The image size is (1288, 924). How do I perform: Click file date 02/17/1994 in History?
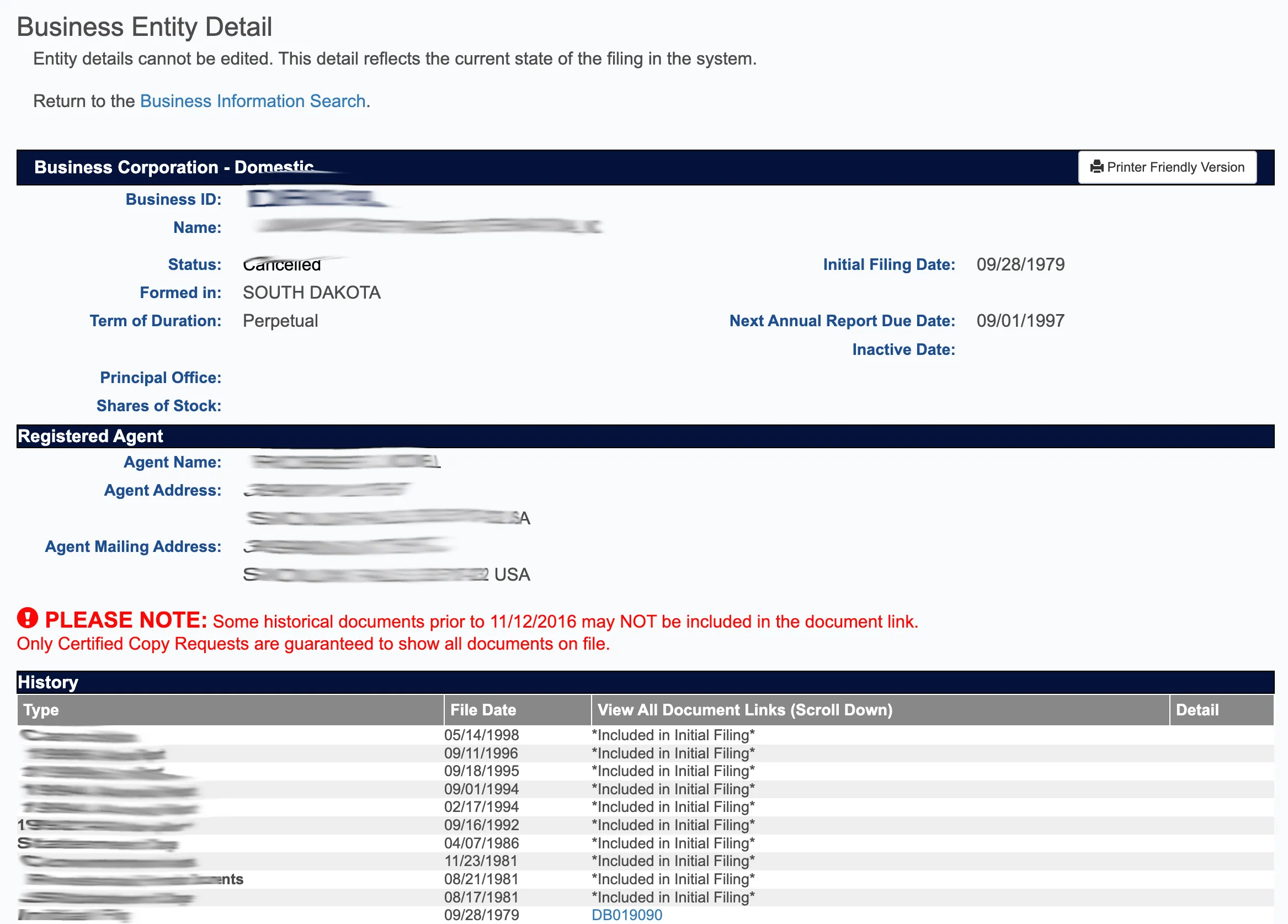coord(482,806)
